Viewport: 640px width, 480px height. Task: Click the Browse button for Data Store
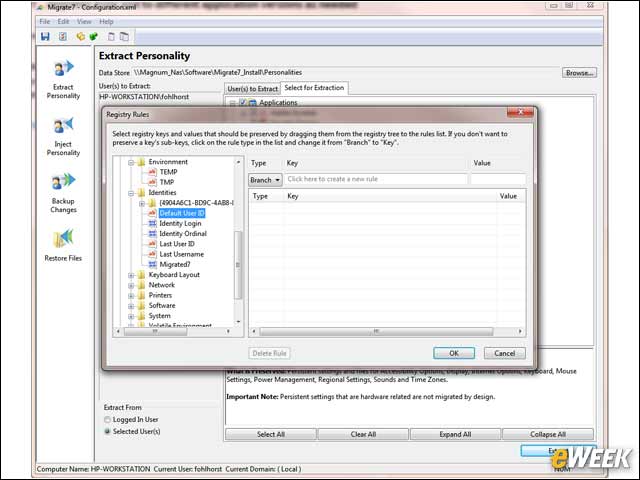(579, 73)
